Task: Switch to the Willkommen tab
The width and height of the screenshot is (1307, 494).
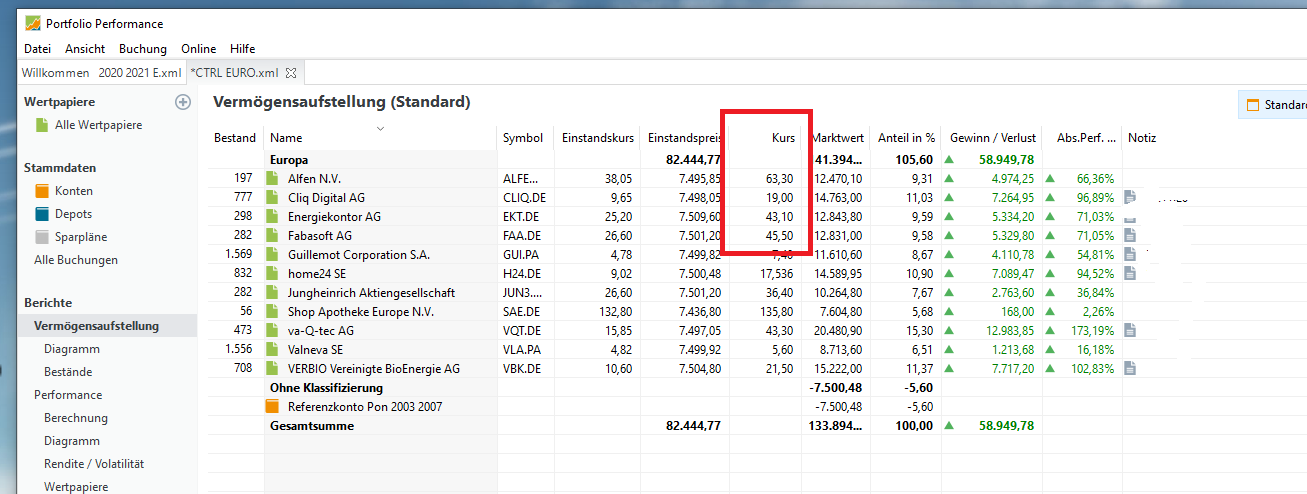Action: (x=55, y=73)
